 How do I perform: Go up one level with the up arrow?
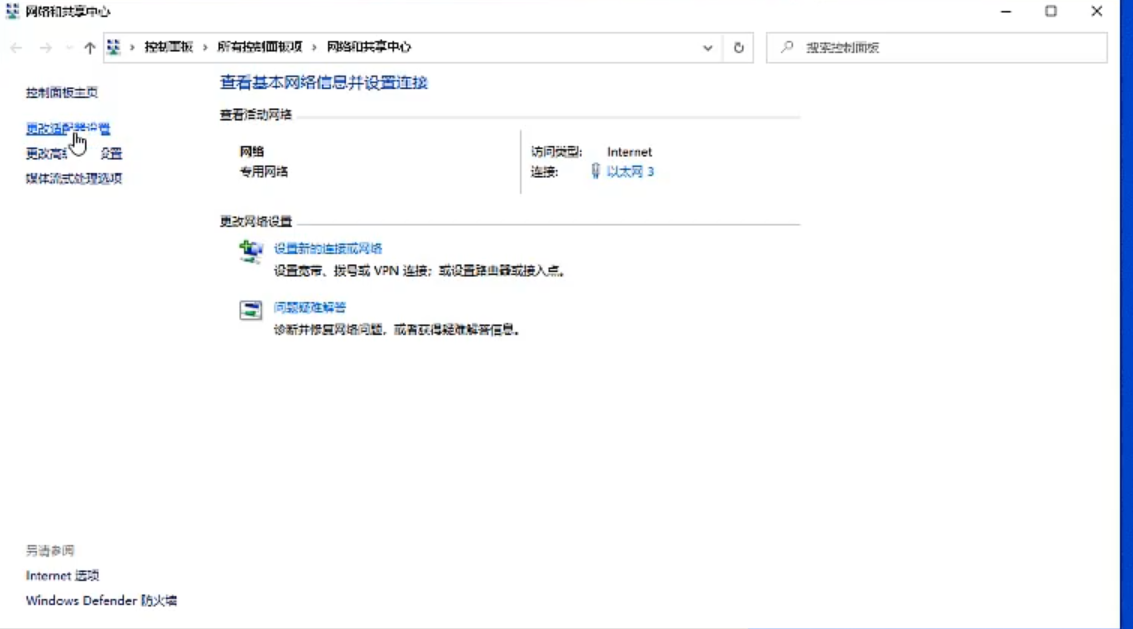click(90, 47)
